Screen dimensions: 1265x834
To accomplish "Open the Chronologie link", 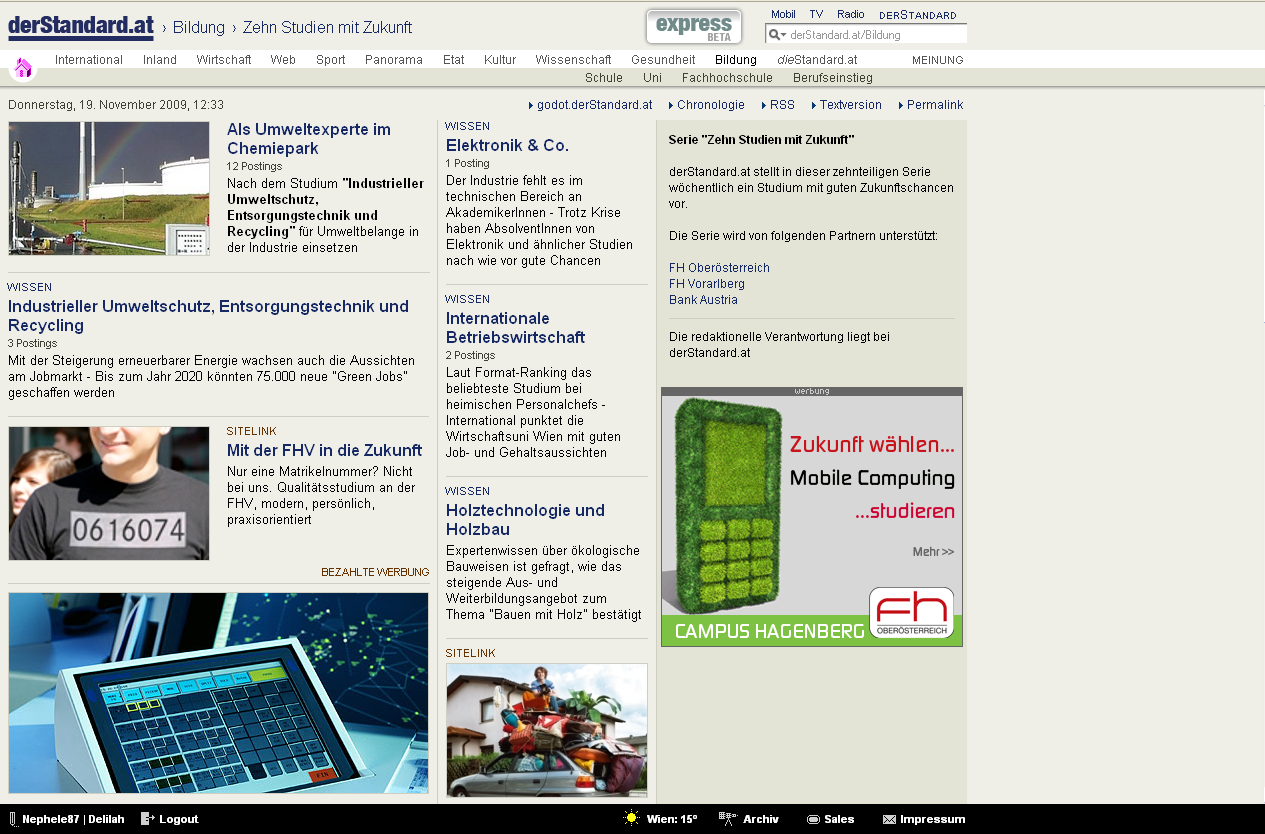I will click(711, 105).
